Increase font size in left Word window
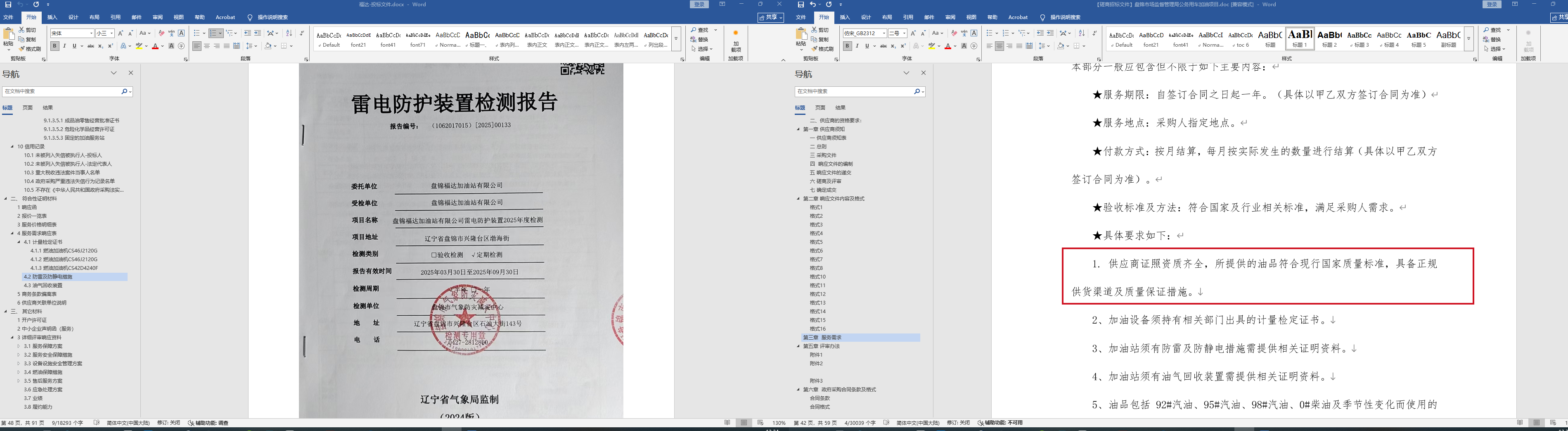This screenshot has width=1568, height=431. pyautogui.click(x=121, y=33)
